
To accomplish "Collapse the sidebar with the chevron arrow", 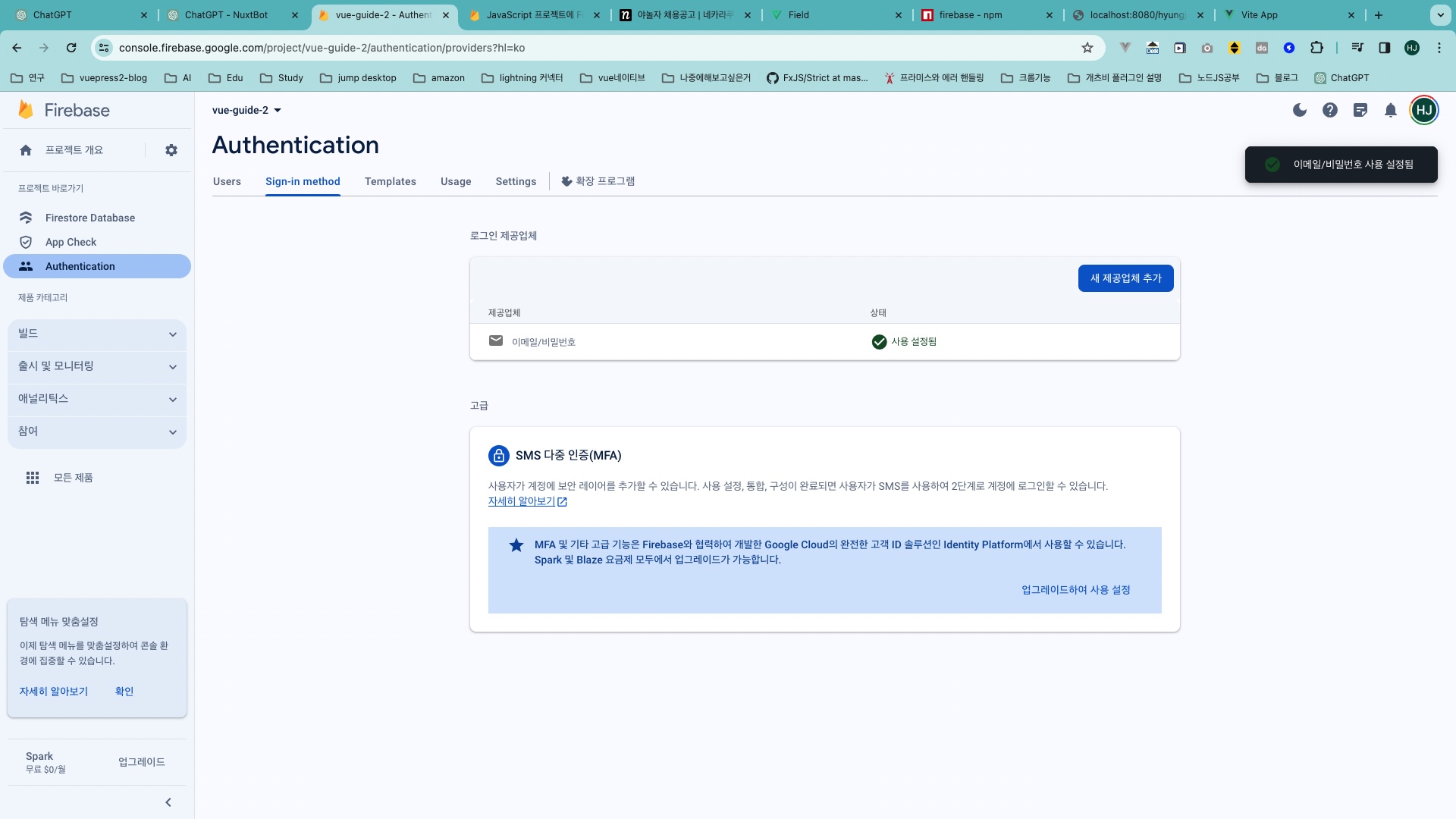I will click(168, 802).
